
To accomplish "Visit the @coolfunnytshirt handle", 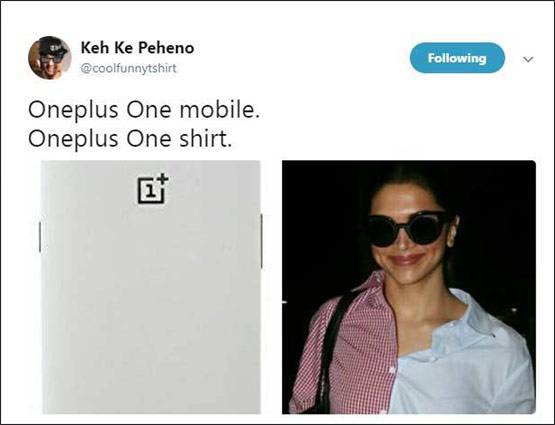I will pos(128,68).
